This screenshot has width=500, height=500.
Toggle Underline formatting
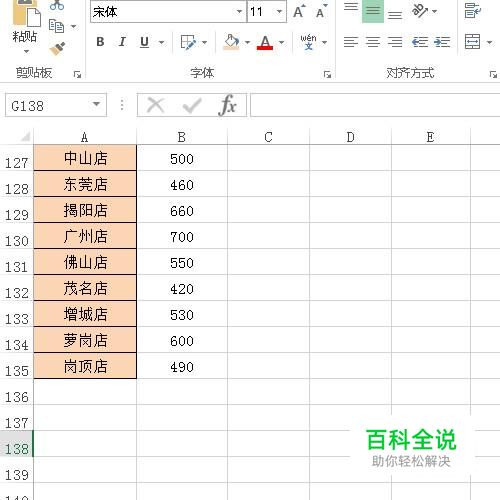144,42
